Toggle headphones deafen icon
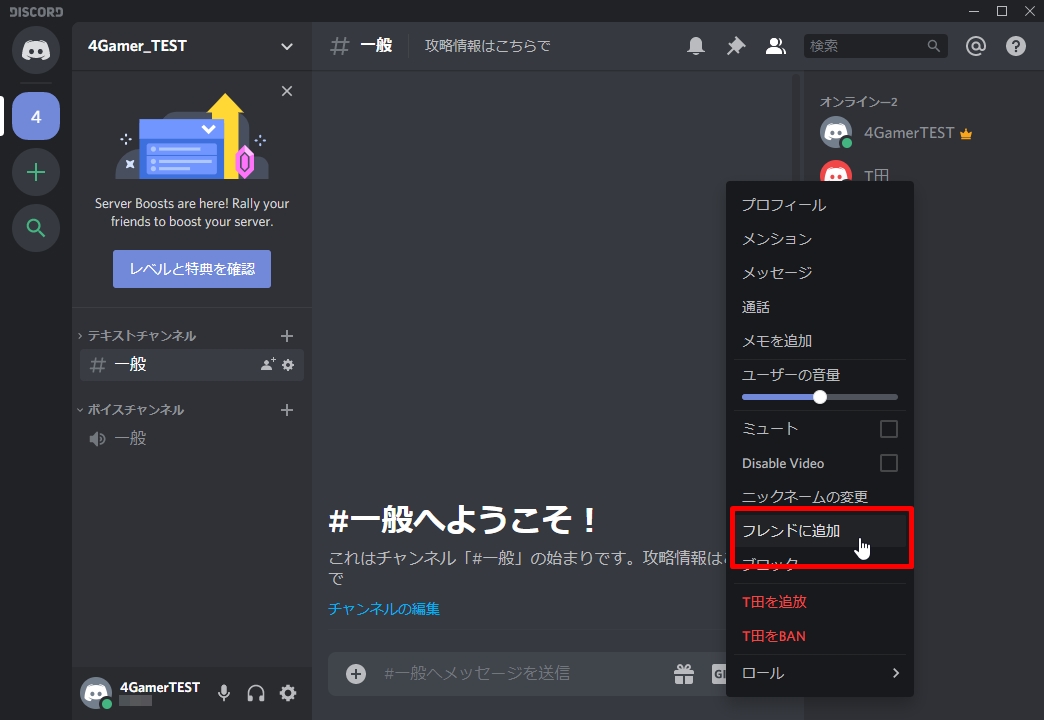Viewport: 1044px width, 720px height. tap(256, 693)
